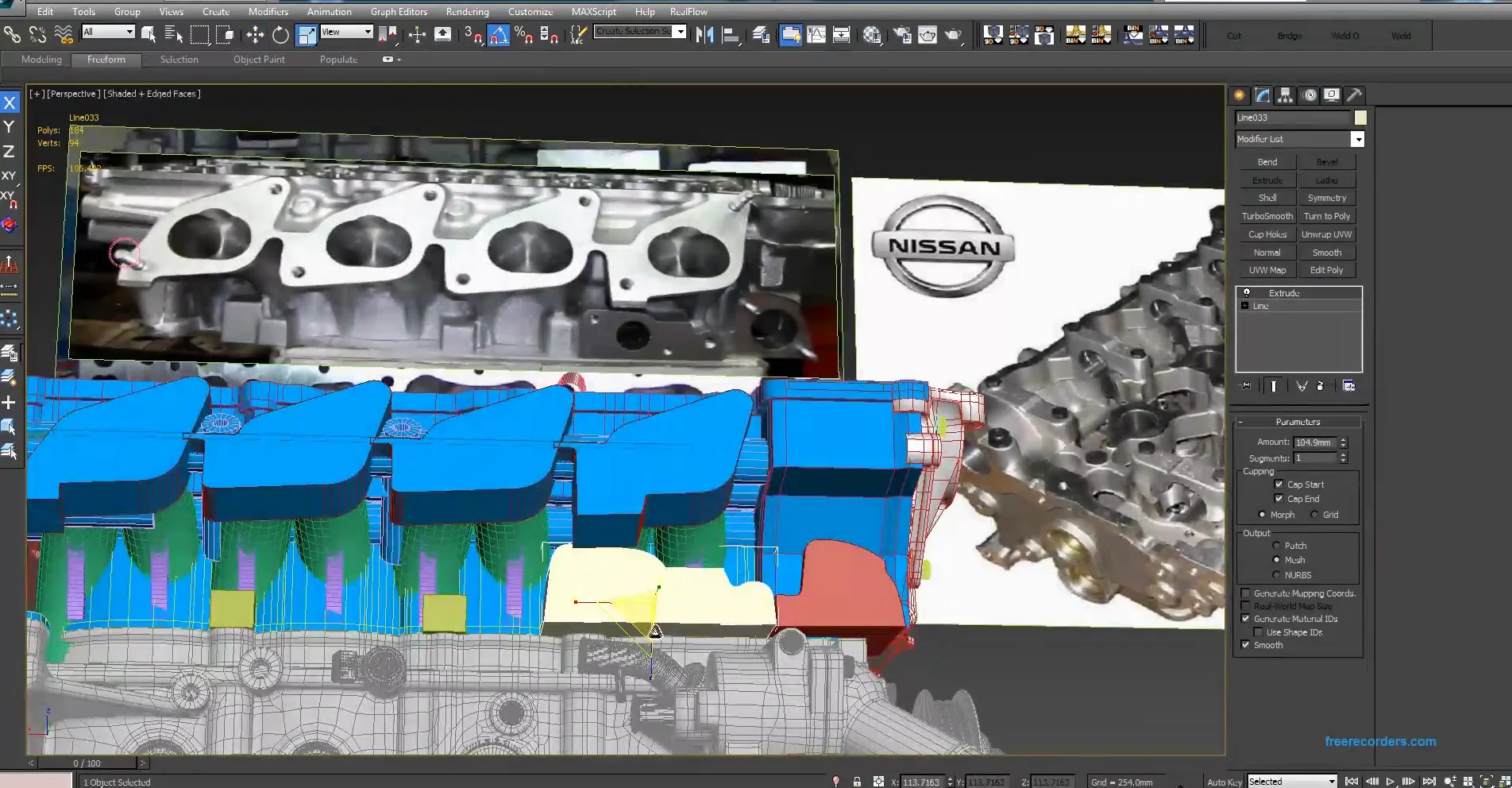Open the Rendering menu

pyautogui.click(x=467, y=11)
